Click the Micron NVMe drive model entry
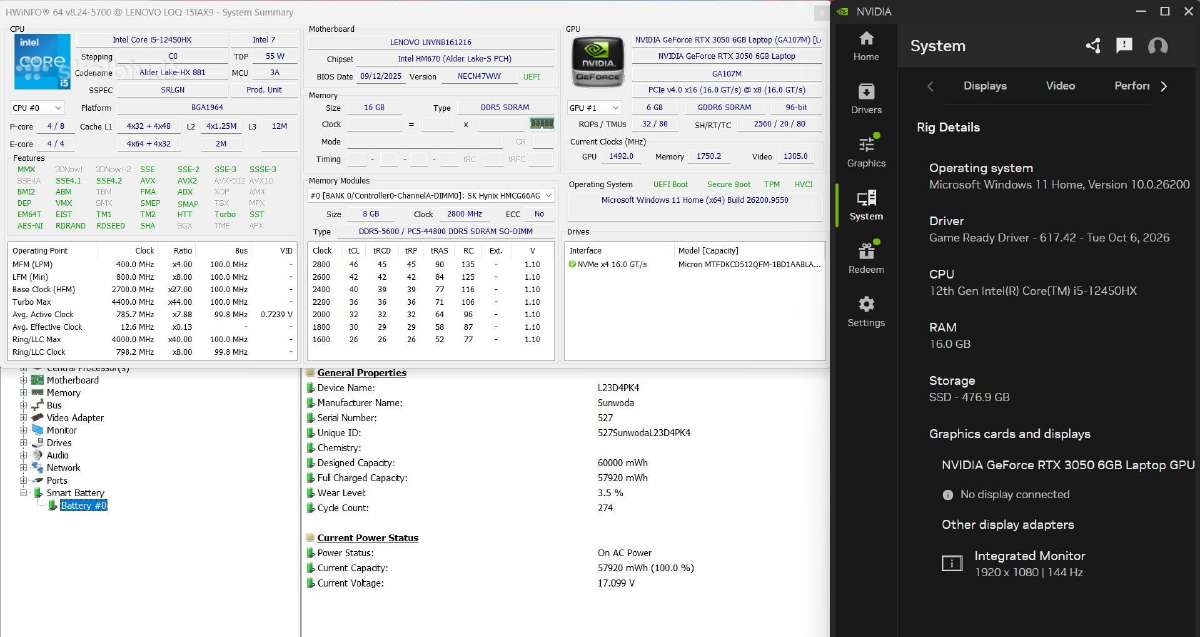 point(750,264)
